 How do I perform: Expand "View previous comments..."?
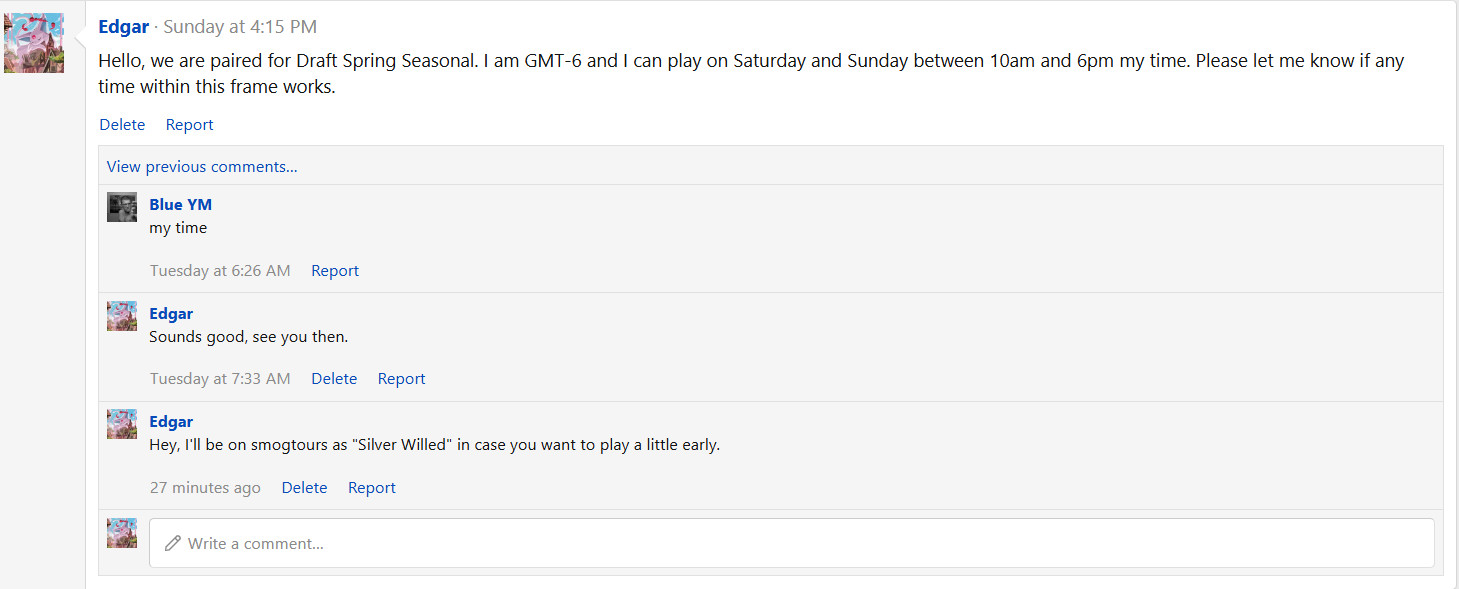pos(202,167)
